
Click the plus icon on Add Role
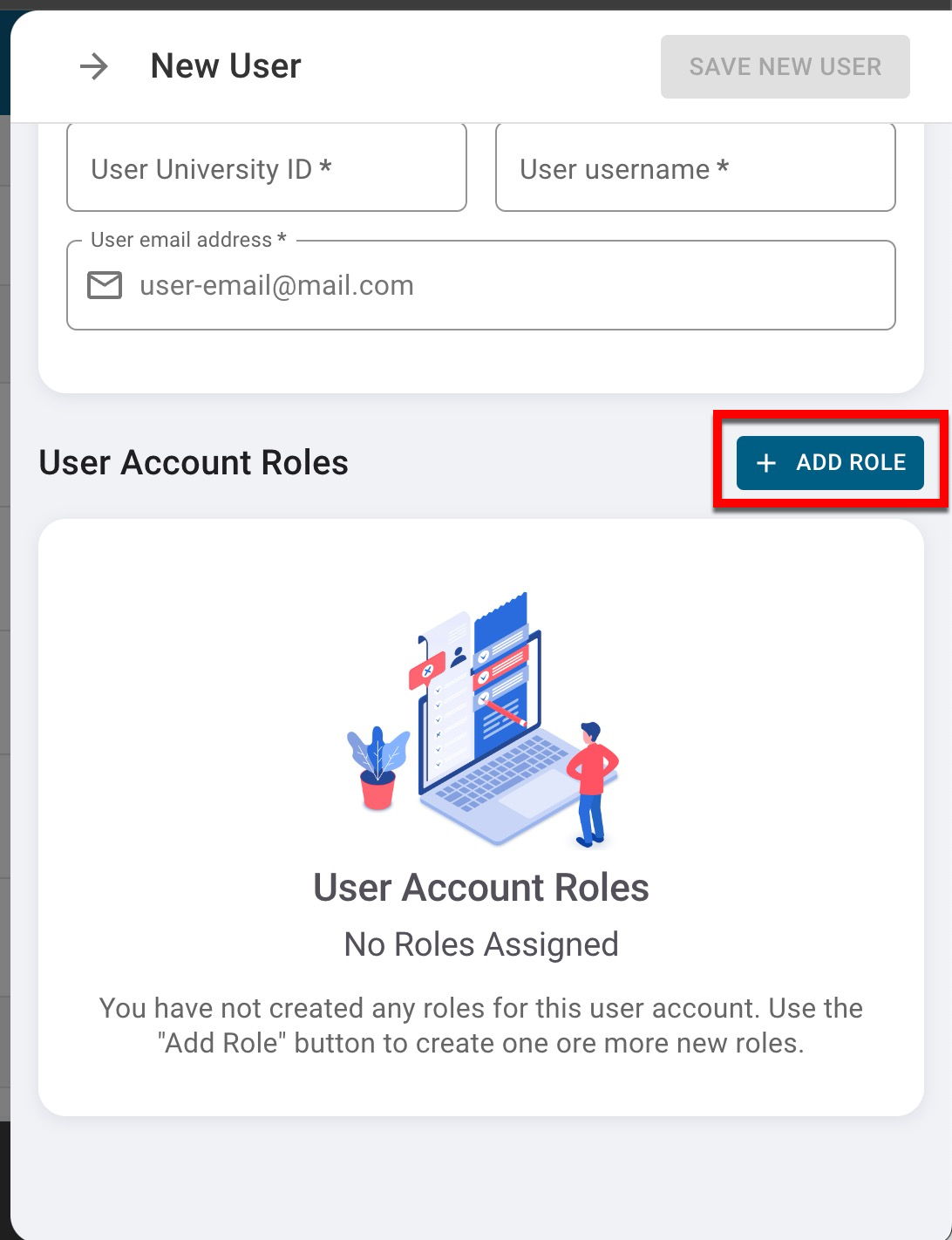pos(765,463)
